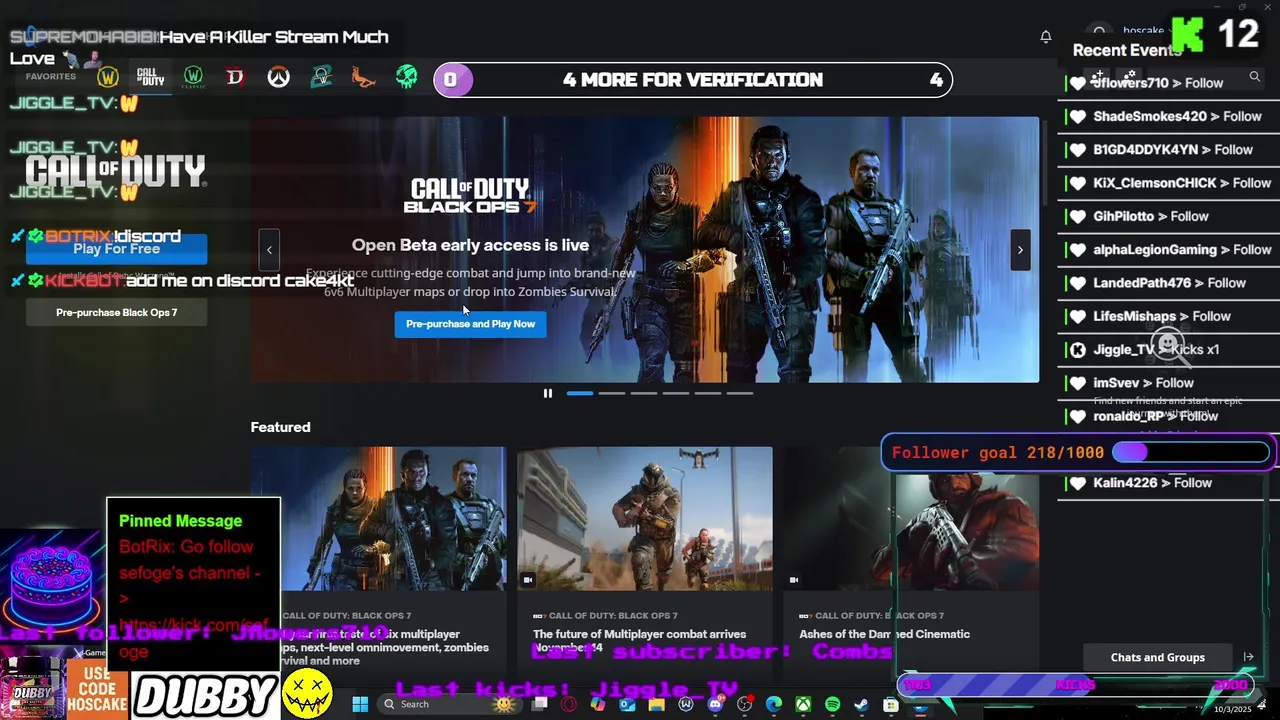Open friend management settings icon
The width and height of the screenshot is (1280, 720).
[1129, 76]
